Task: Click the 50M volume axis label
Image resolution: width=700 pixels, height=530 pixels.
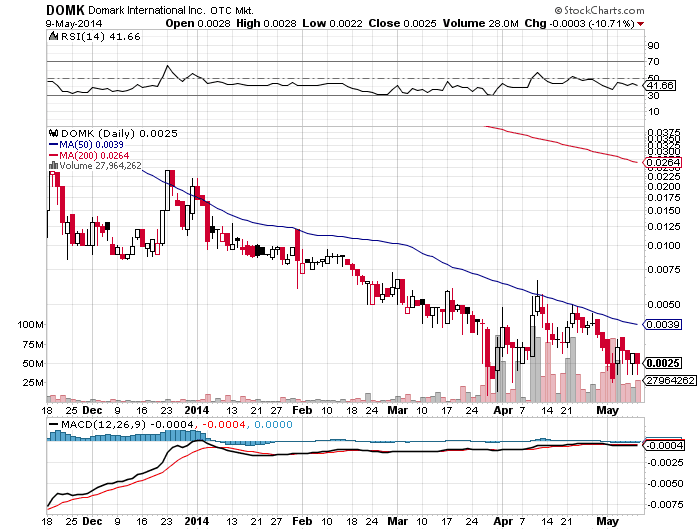Action: pos(33,363)
